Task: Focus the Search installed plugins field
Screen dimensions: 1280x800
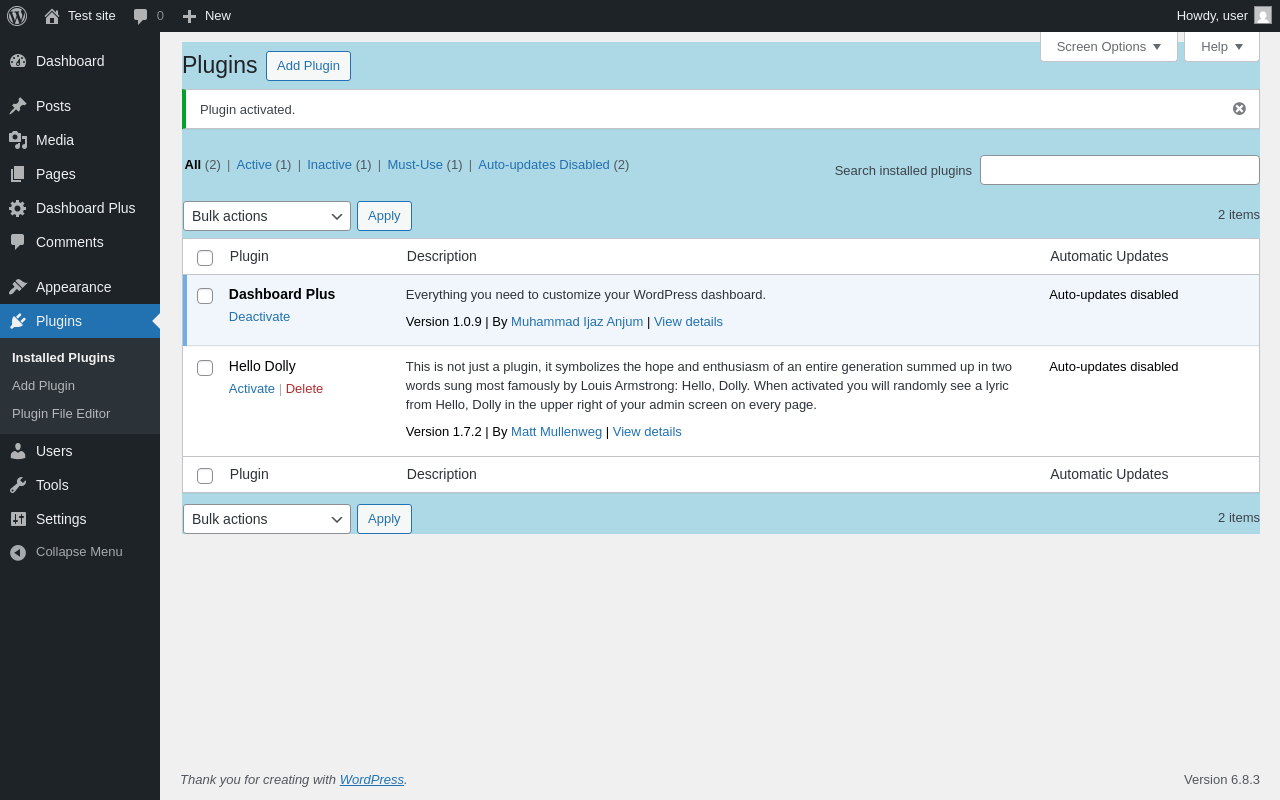Action: tap(1120, 170)
